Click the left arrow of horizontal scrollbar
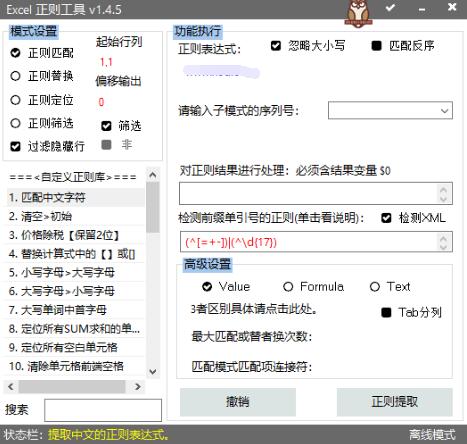467x444 pixels. click(11, 387)
